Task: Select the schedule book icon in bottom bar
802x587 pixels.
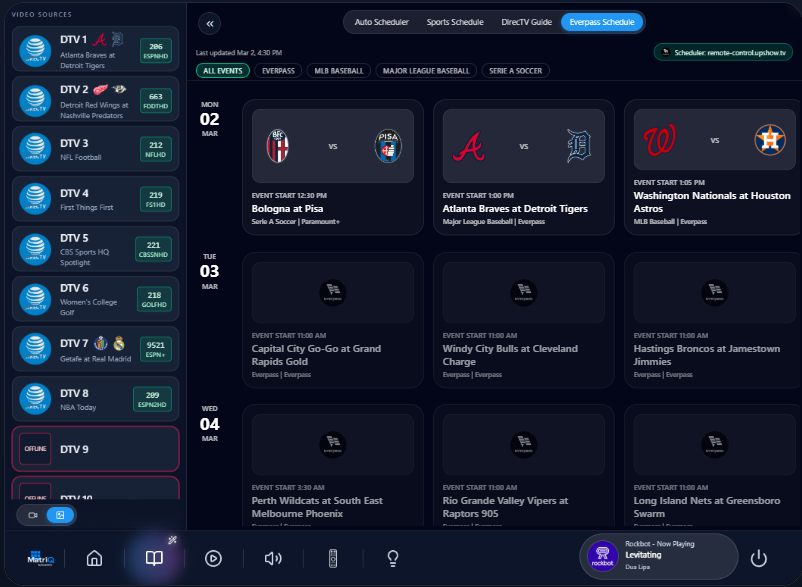Action: tap(153, 558)
